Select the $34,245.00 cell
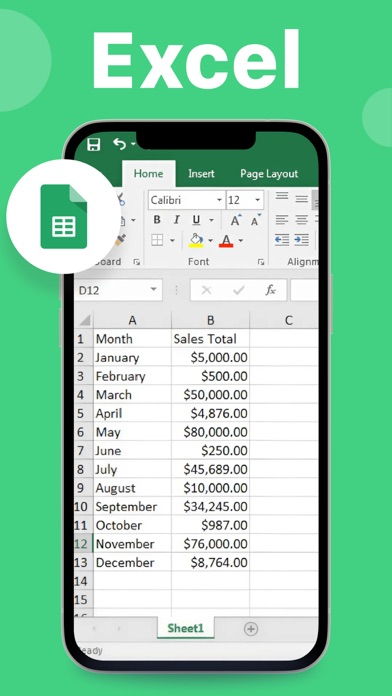The image size is (392, 696). [x=210, y=506]
